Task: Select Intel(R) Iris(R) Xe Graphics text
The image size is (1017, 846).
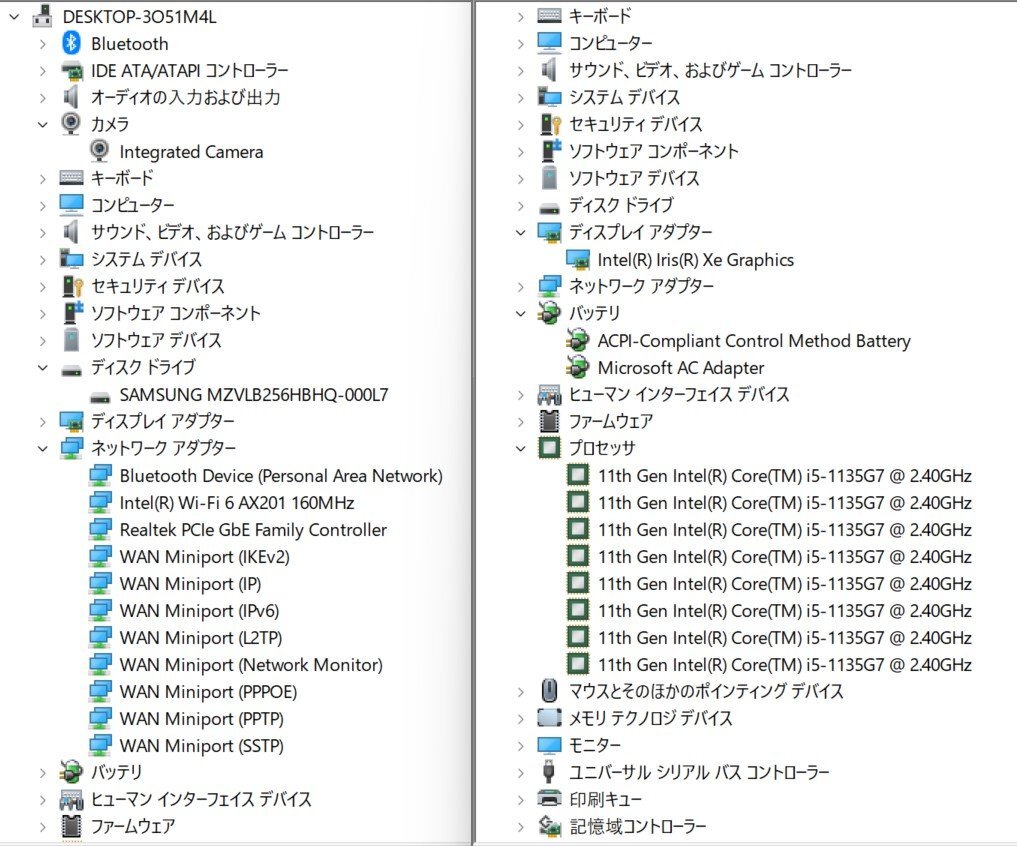Action: (695, 260)
